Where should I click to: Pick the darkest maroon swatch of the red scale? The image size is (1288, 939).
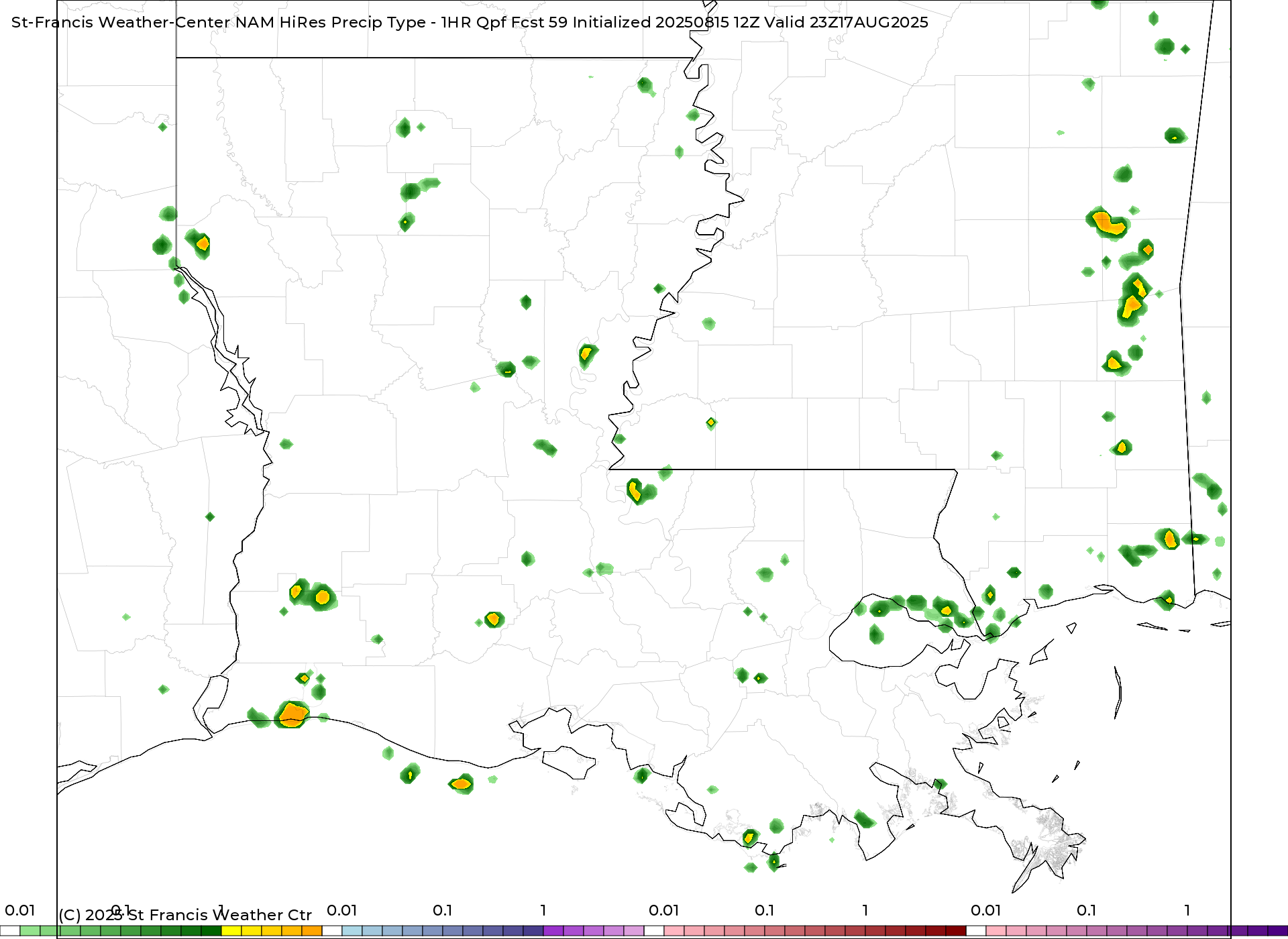956,931
